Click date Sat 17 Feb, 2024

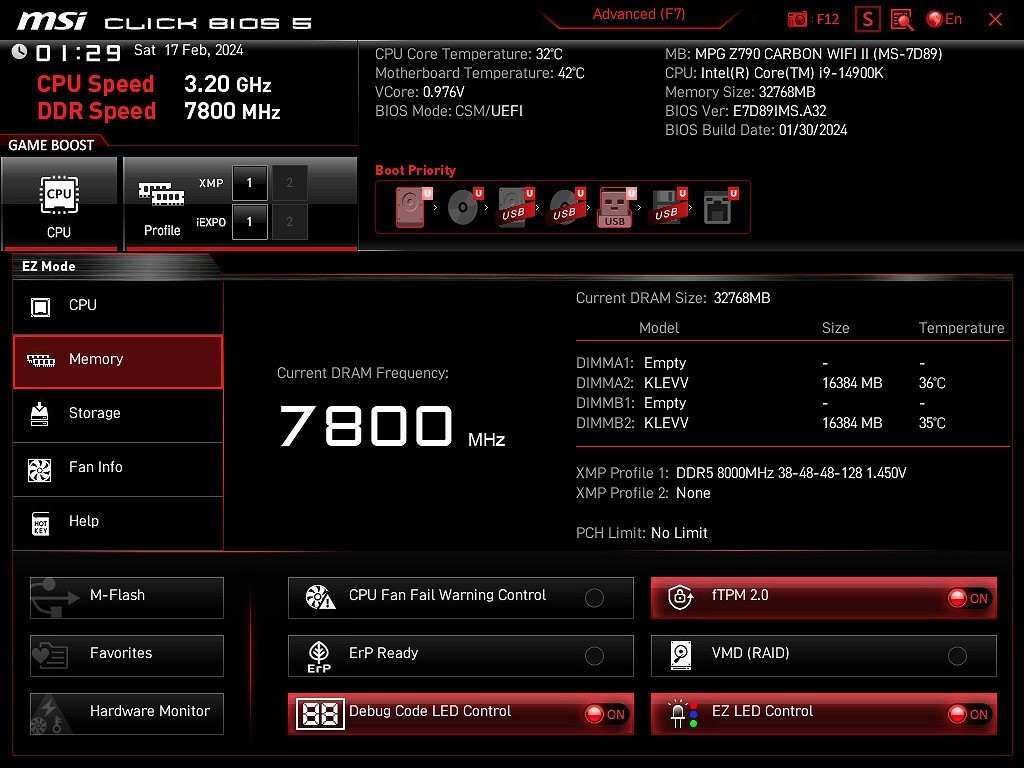pyautogui.click(x=188, y=50)
